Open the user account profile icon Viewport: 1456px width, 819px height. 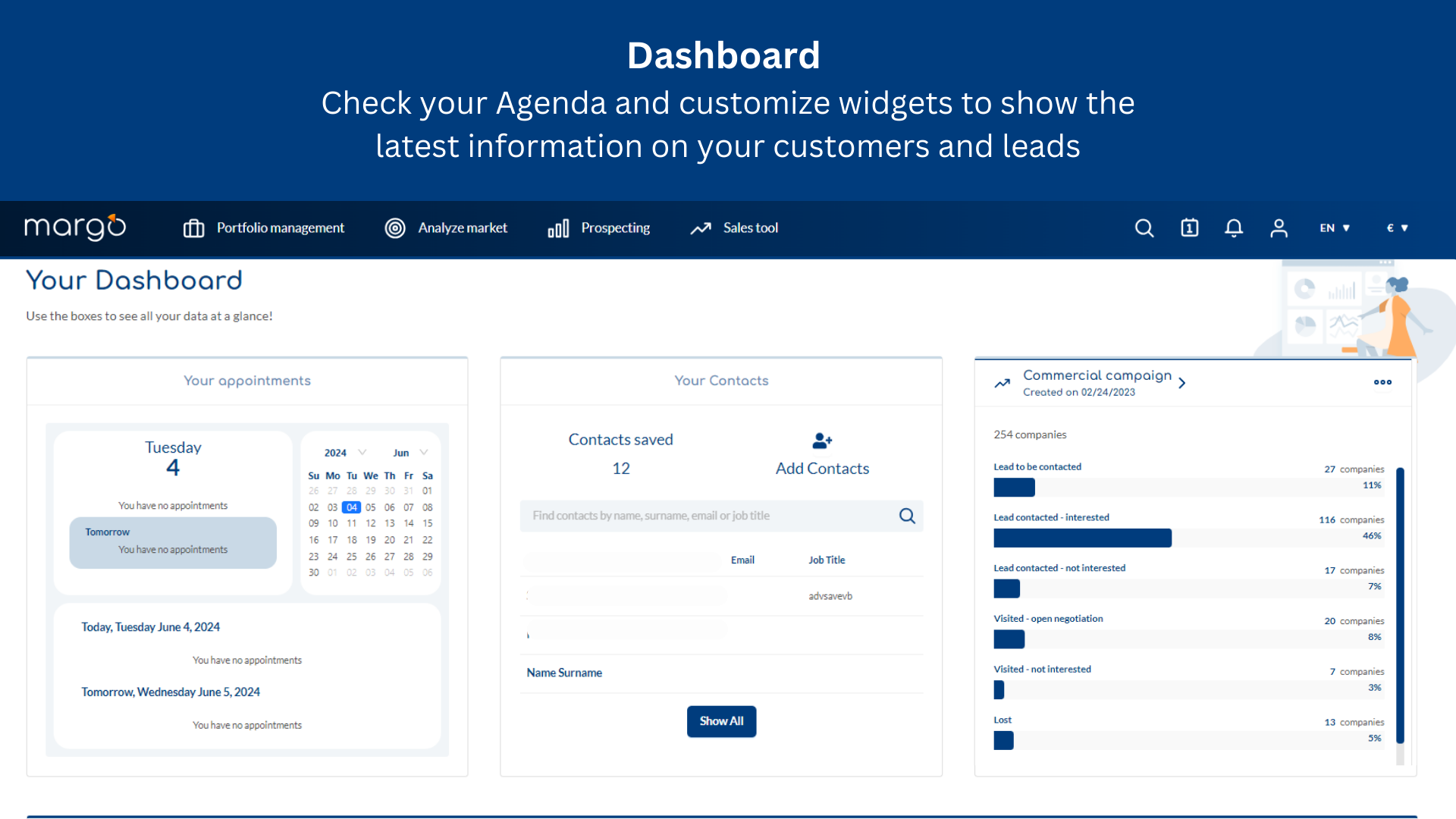pos(1279,227)
